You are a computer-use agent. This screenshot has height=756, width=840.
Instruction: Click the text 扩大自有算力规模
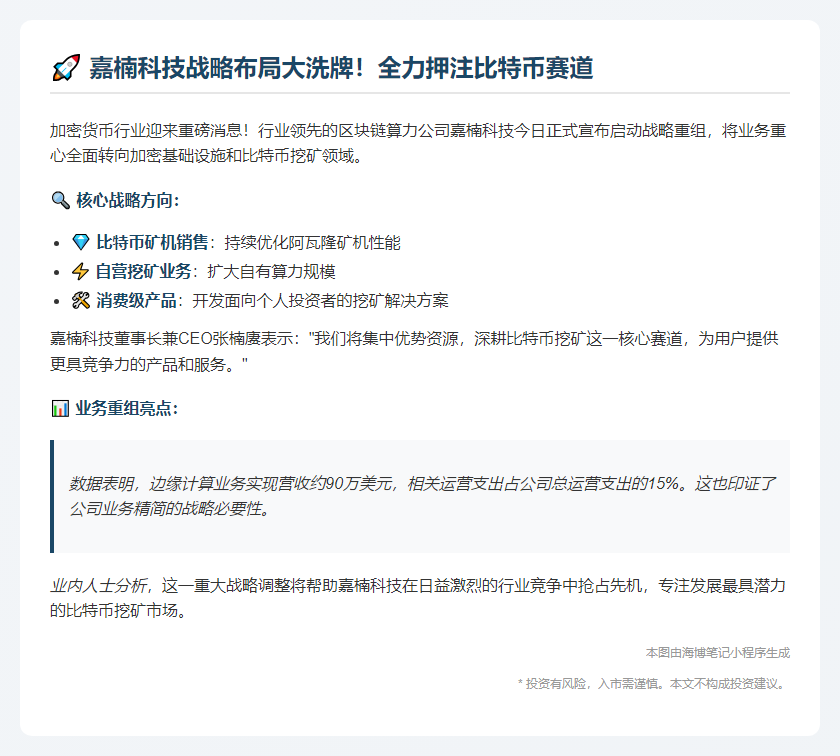coord(272,272)
